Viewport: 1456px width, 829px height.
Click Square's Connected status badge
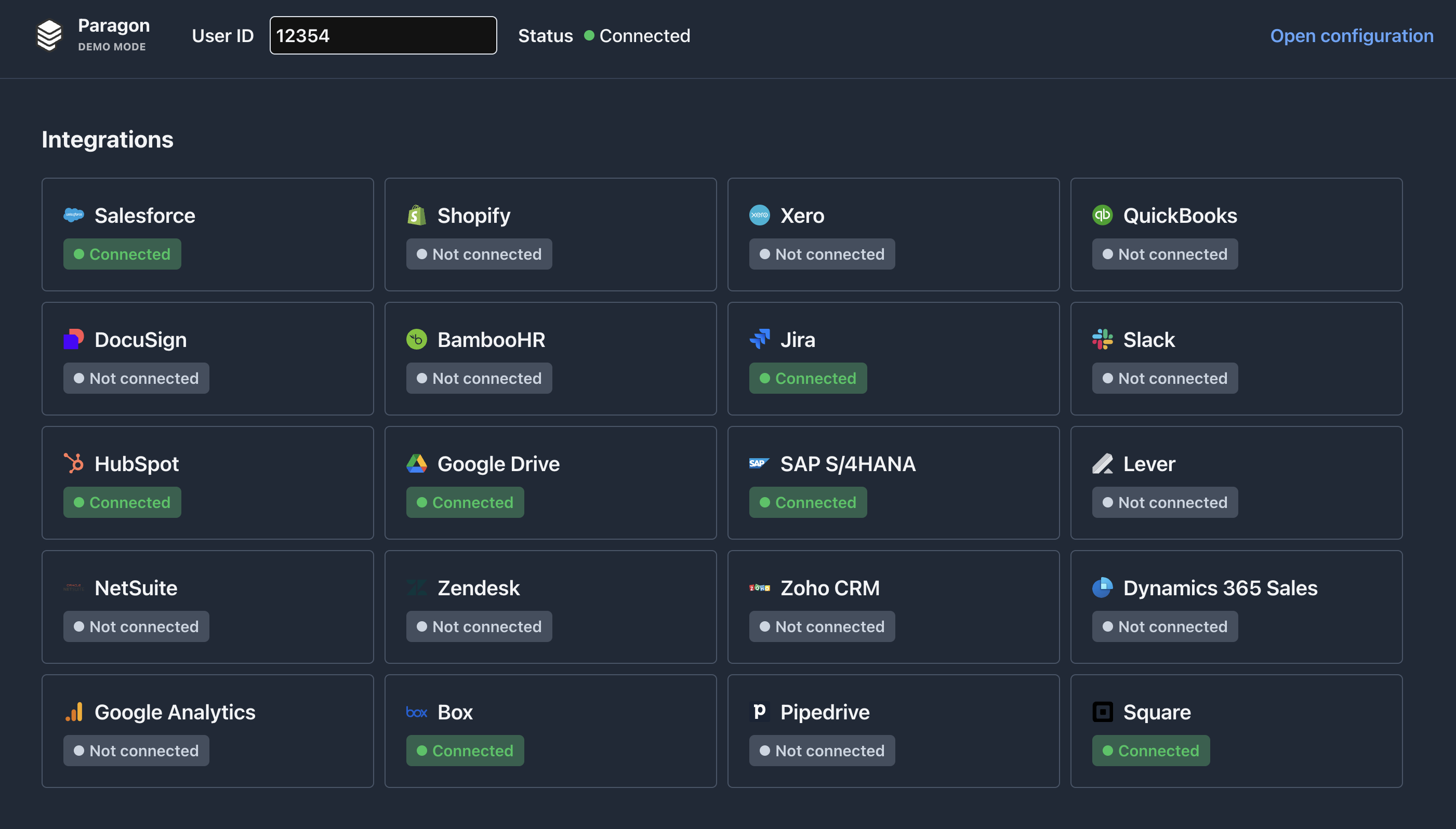tap(1151, 751)
